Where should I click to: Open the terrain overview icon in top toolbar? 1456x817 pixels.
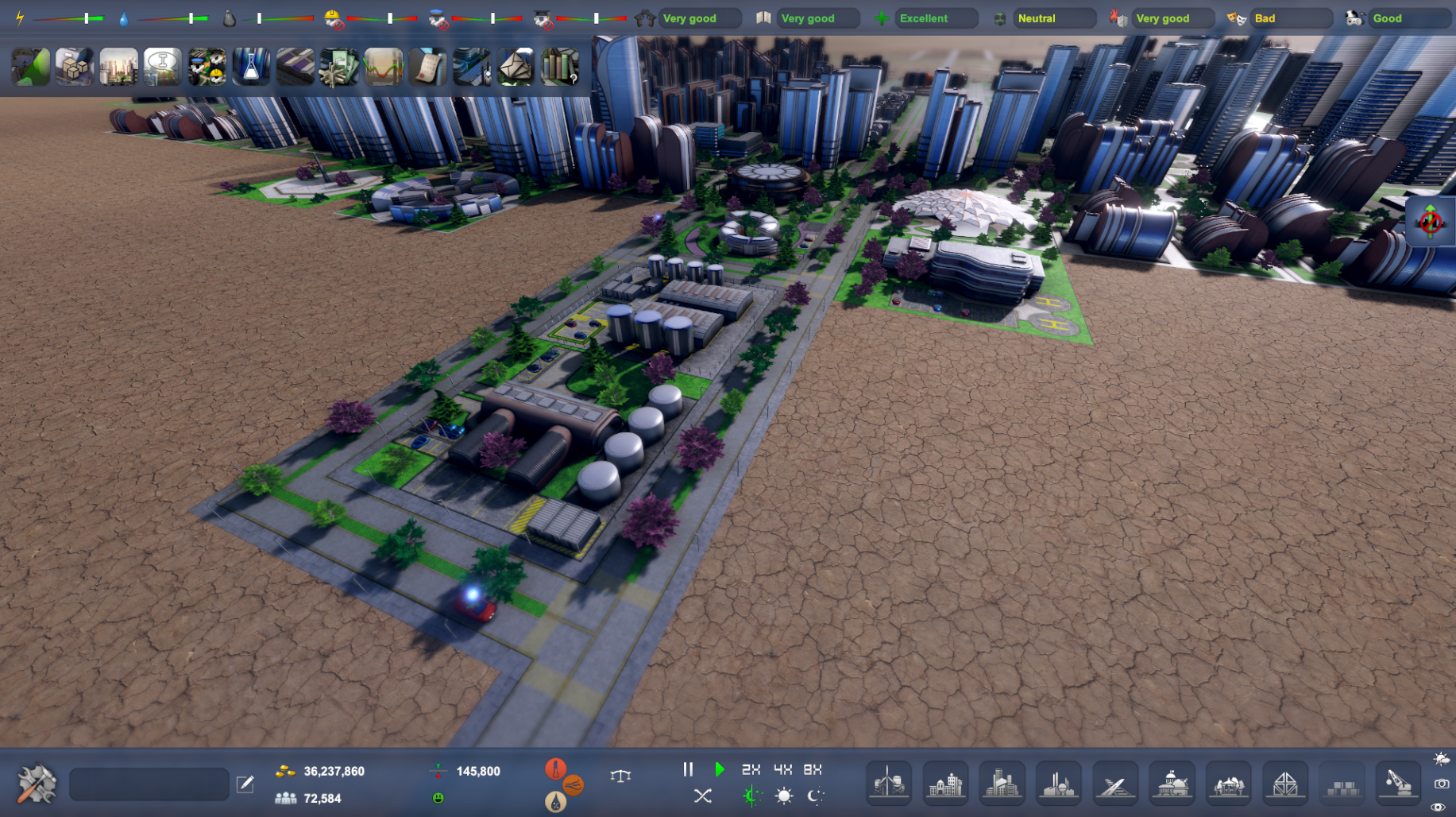point(31,67)
